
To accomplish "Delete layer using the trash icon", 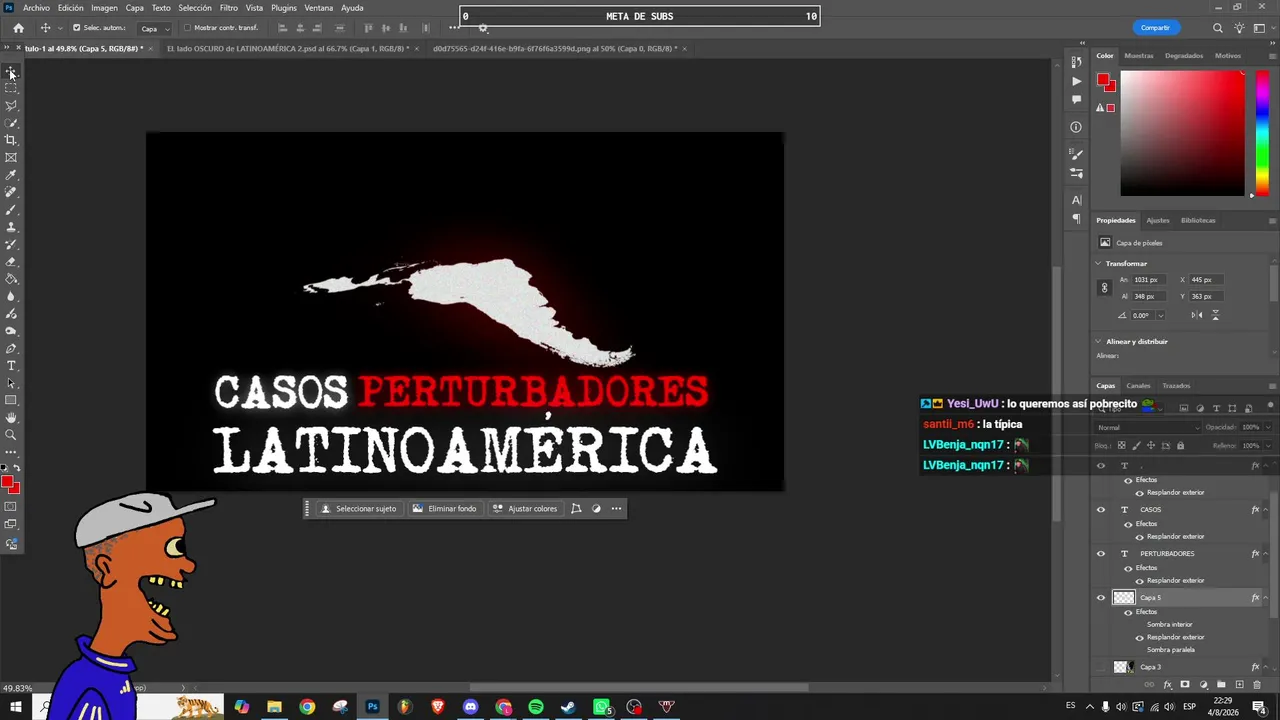I will pos(1257,685).
